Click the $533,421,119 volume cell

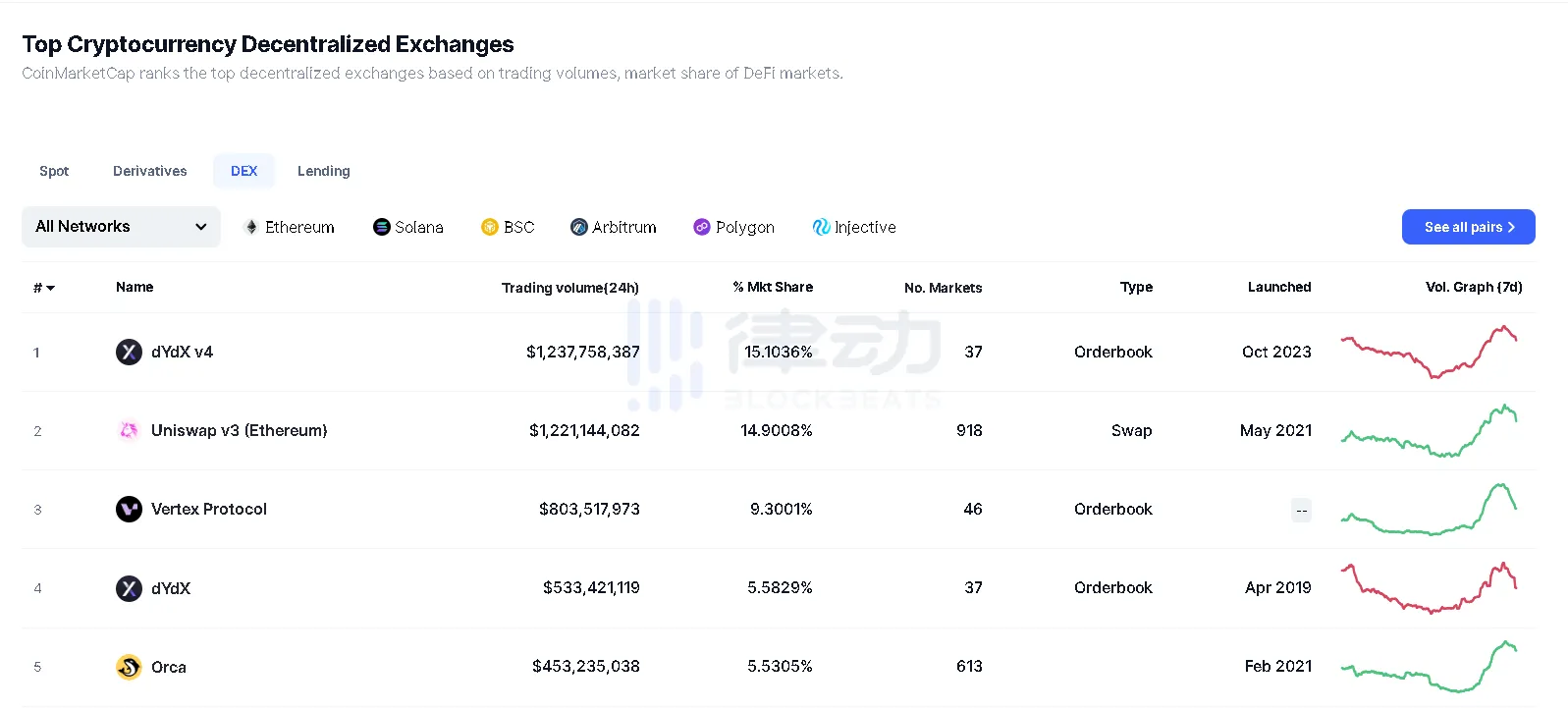(x=591, y=587)
